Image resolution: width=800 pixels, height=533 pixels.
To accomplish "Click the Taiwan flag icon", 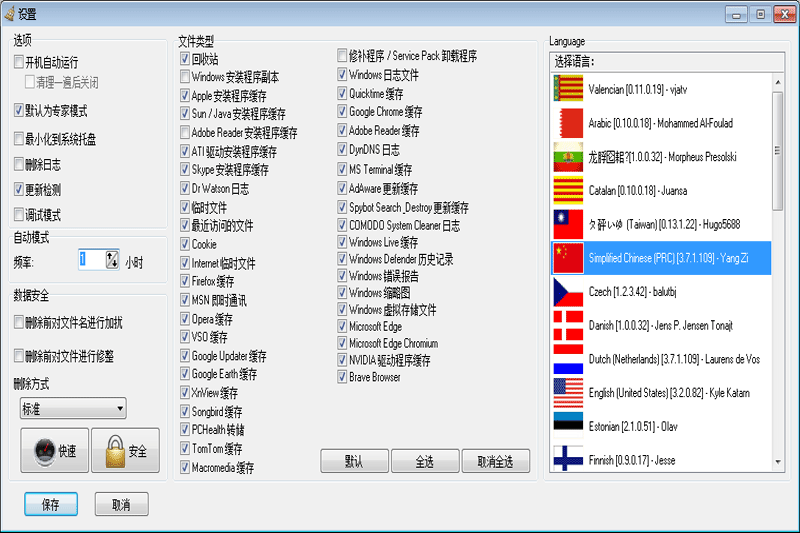I will pos(568,224).
